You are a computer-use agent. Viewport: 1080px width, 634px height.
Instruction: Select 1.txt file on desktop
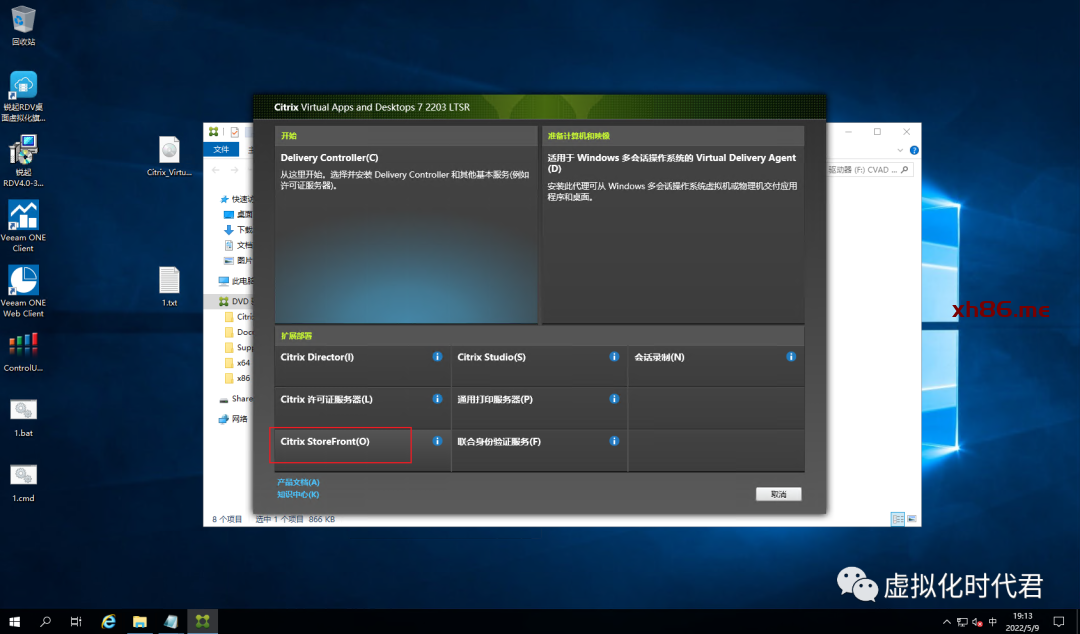pos(169,287)
